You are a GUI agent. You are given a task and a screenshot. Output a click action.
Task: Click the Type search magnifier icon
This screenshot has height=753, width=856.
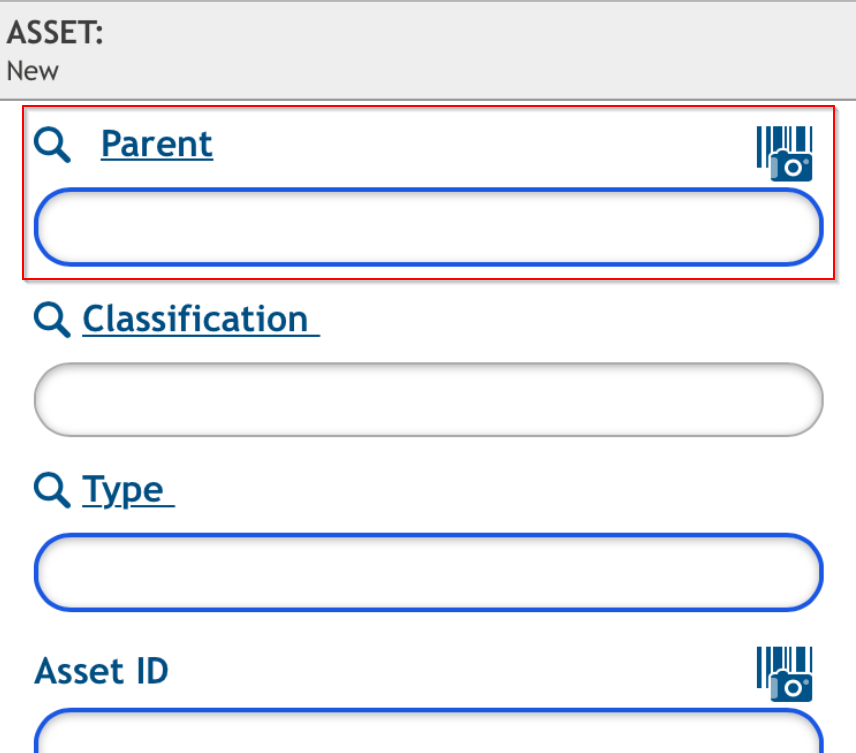click(x=52, y=490)
